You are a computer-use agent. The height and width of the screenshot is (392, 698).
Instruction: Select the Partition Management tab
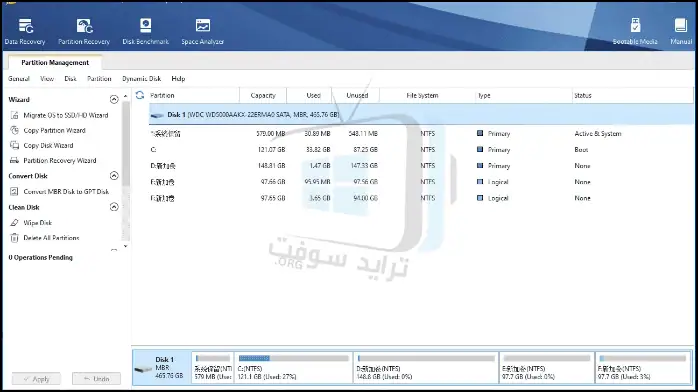55,63
